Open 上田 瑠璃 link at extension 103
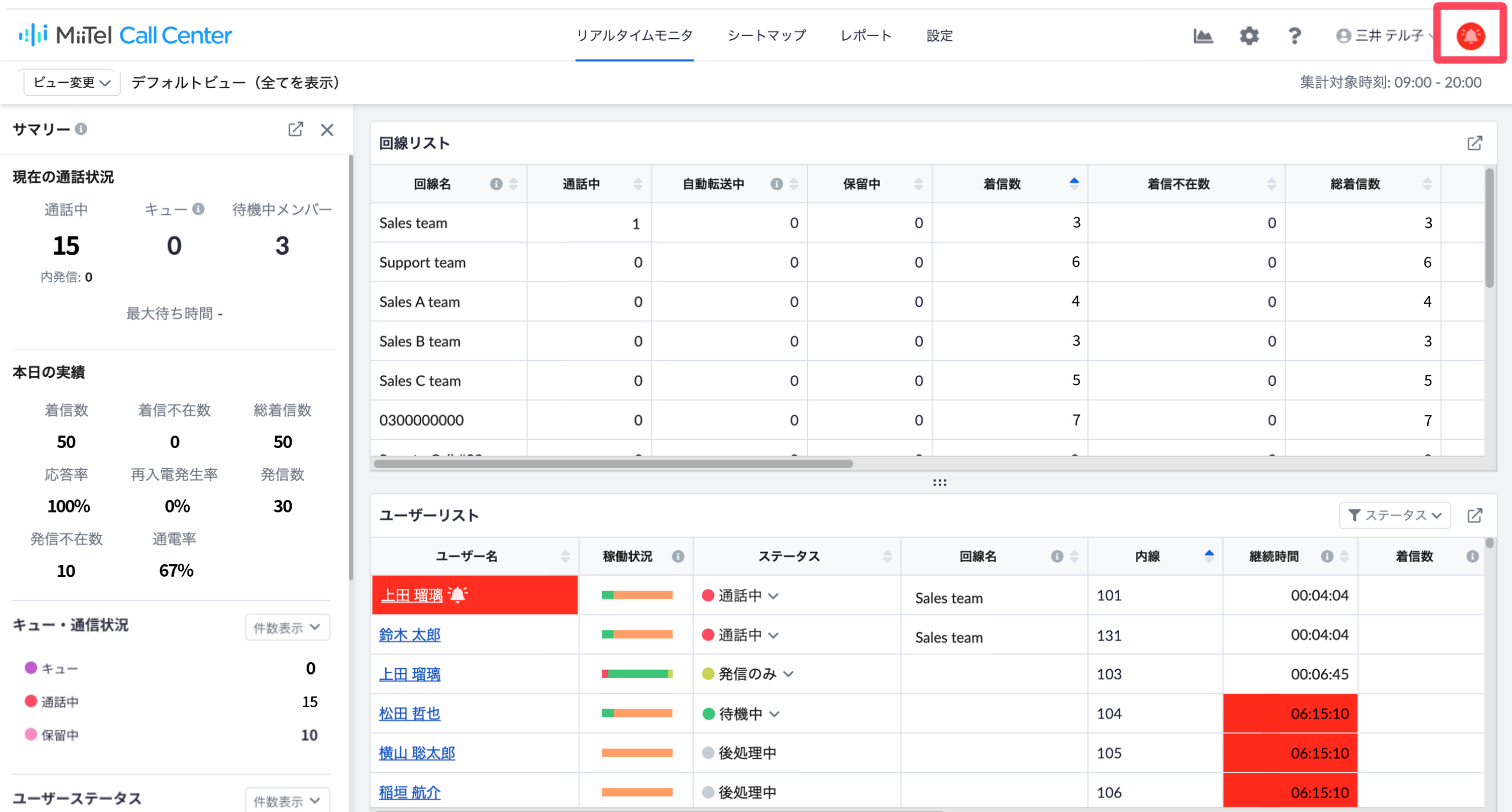Viewport: 1512px width, 812px height. [x=409, y=674]
